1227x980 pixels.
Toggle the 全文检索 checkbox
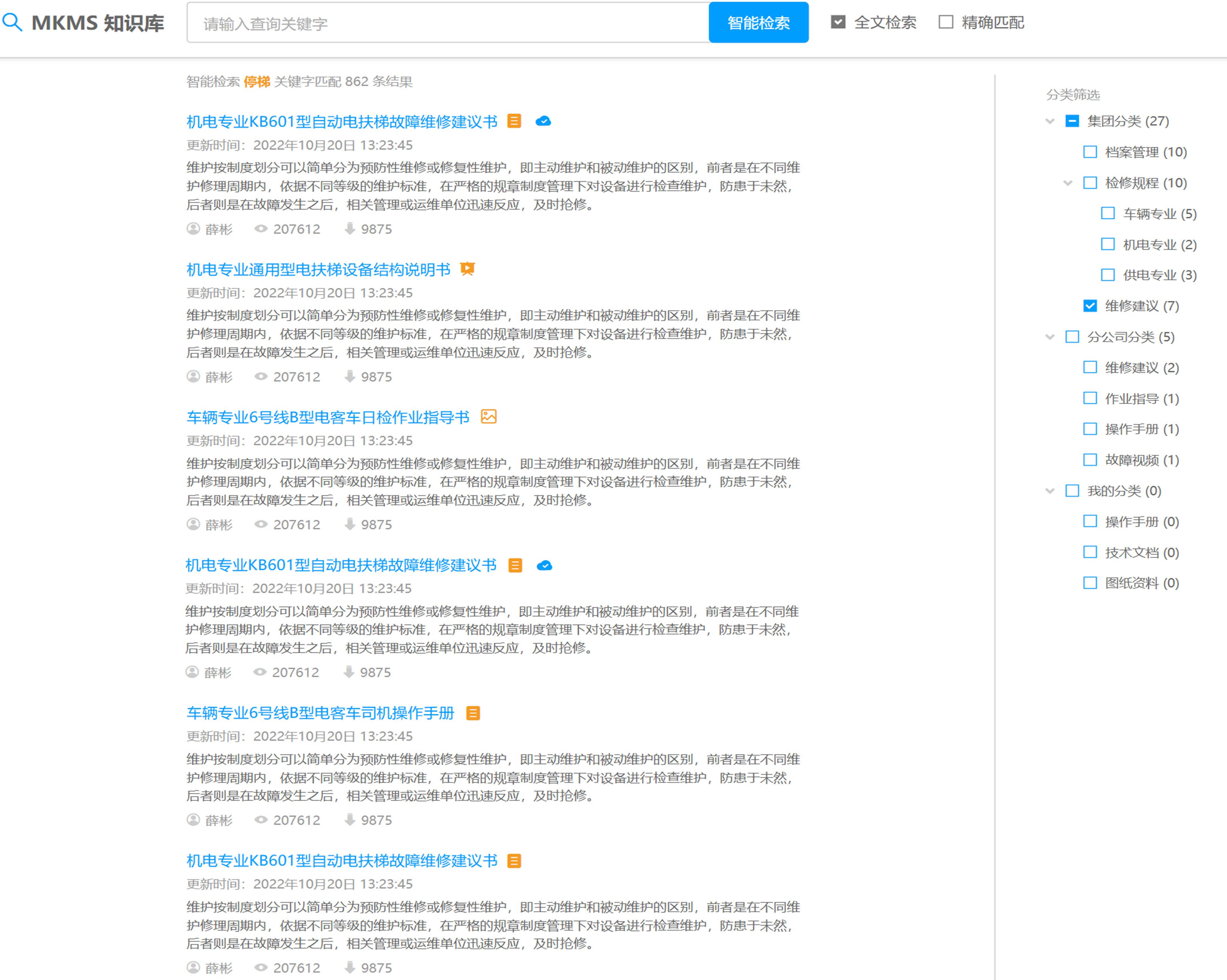pyautogui.click(x=838, y=22)
